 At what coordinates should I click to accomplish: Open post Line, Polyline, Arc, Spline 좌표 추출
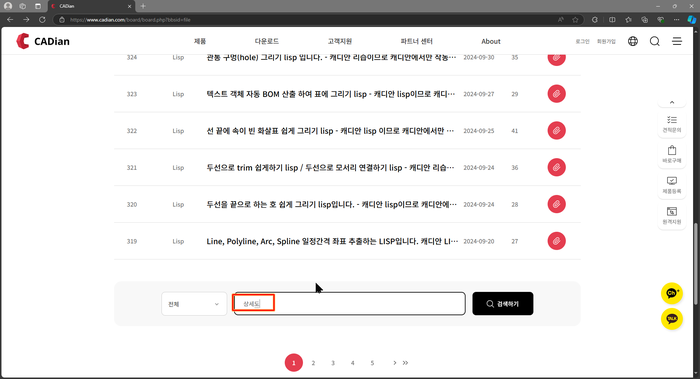pyautogui.click(x=332, y=241)
